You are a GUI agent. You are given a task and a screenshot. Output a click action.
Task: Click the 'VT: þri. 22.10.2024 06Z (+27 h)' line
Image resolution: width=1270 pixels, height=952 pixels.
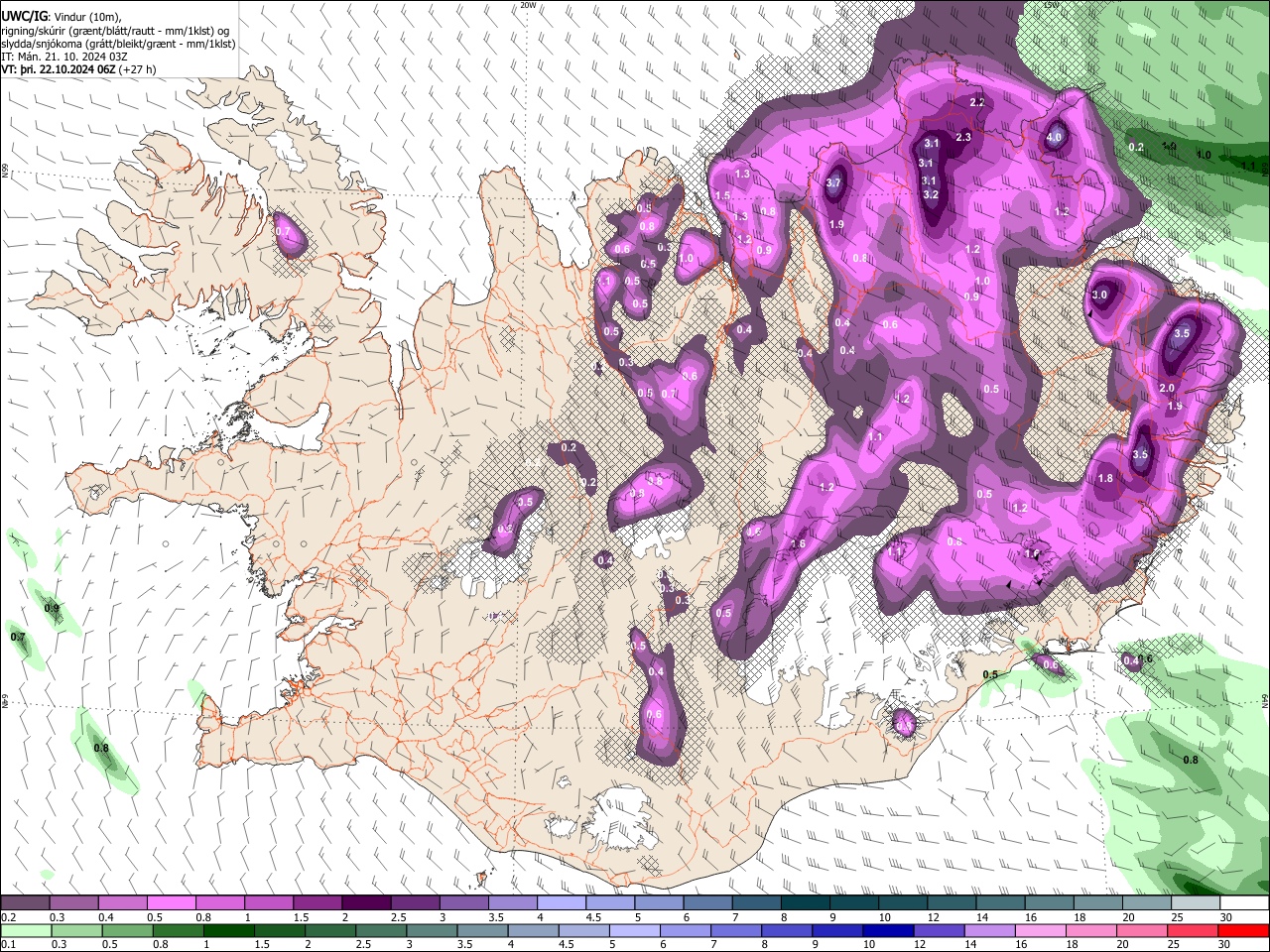point(78,69)
